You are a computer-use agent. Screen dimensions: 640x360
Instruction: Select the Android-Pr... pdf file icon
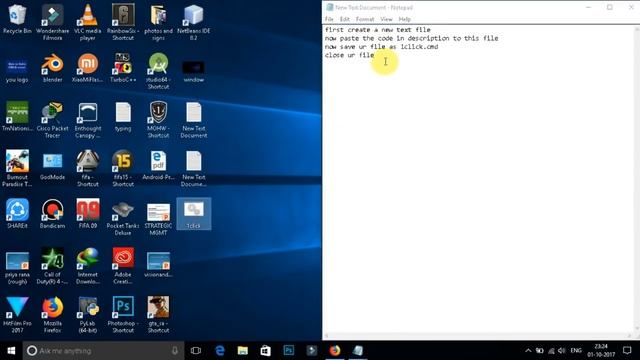click(x=158, y=165)
